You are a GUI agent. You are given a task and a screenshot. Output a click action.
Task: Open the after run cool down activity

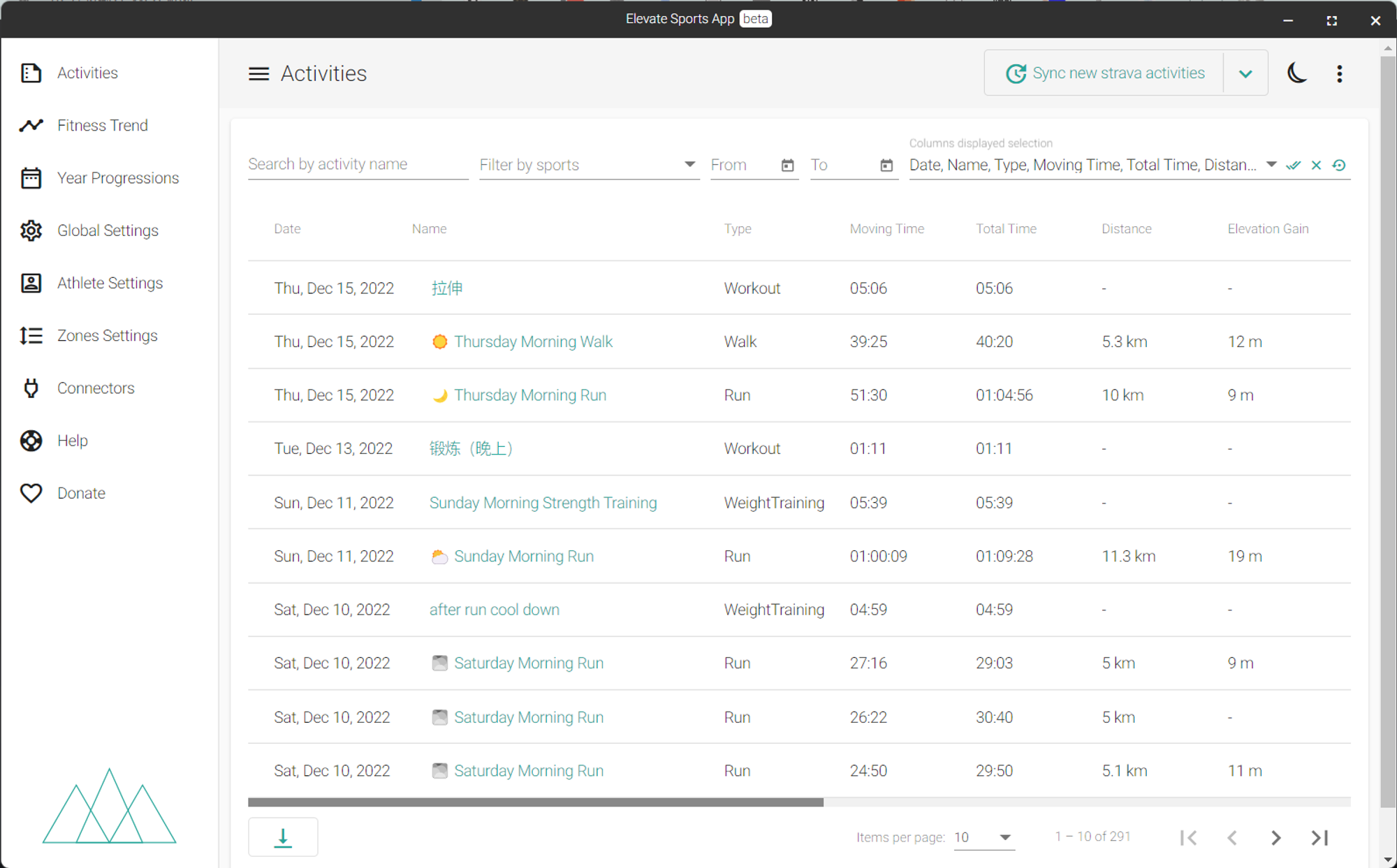point(494,610)
